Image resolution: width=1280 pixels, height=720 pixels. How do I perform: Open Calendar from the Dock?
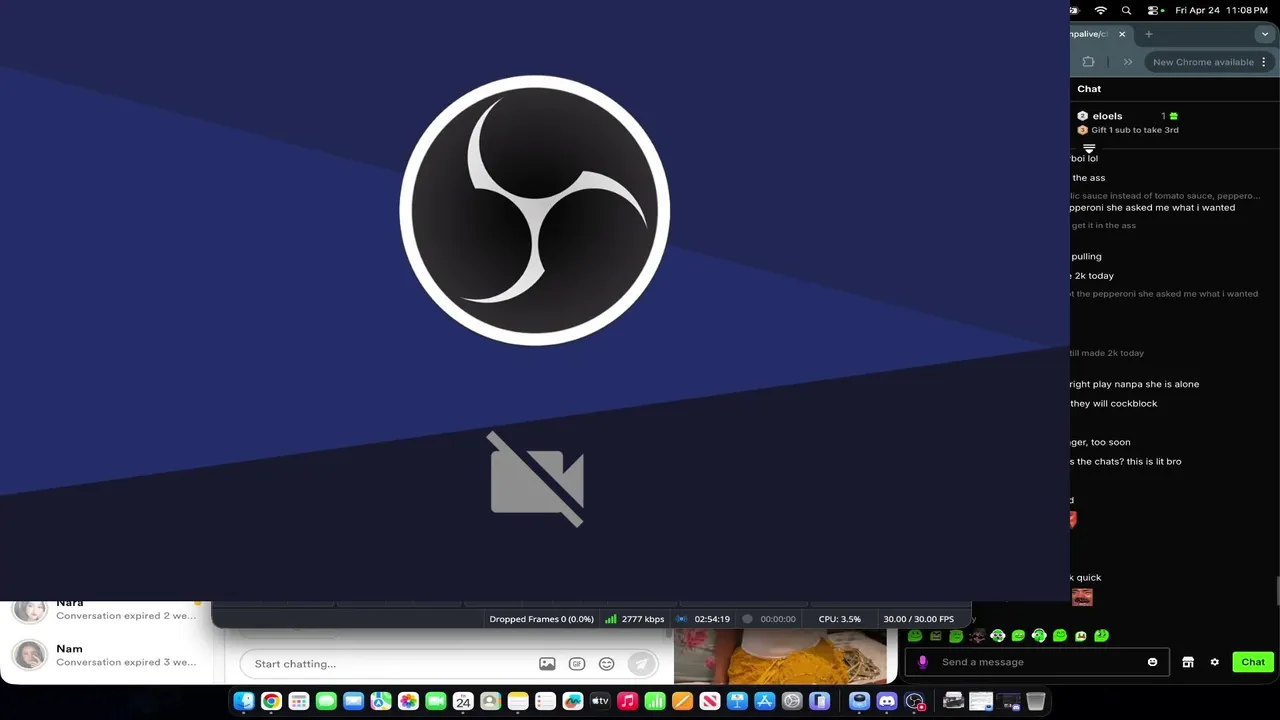pyautogui.click(x=463, y=701)
